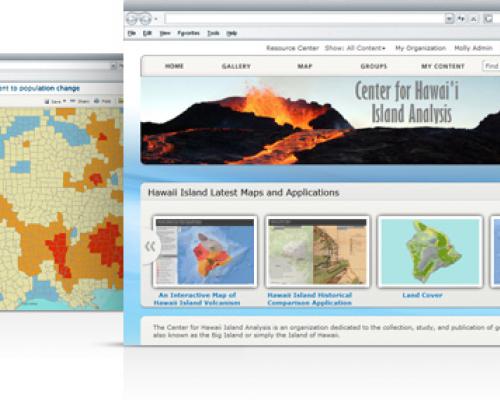Click Hawaii Island Historical Comparison Application link
Image resolution: width=500 pixels, height=400 pixels.
pos(310,299)
